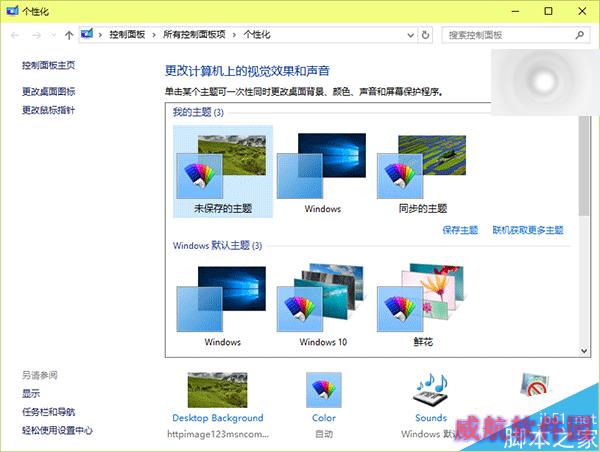Open Color settings icon
Image resolution: width=600 pixels, height=452 pixels.
[323, 390]
